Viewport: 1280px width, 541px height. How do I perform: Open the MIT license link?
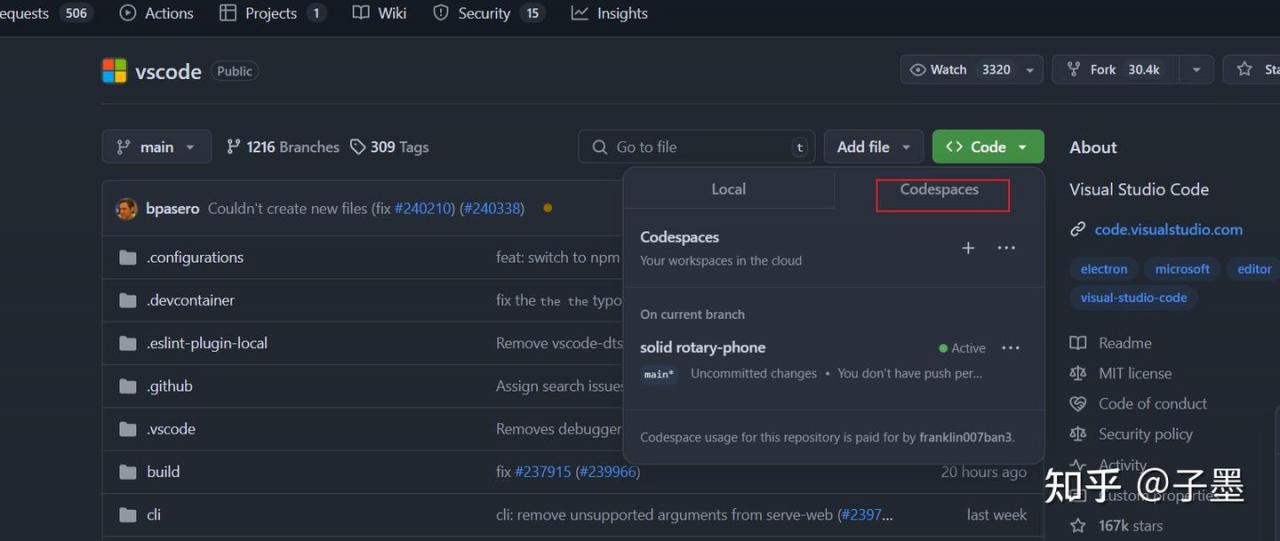1135,373
